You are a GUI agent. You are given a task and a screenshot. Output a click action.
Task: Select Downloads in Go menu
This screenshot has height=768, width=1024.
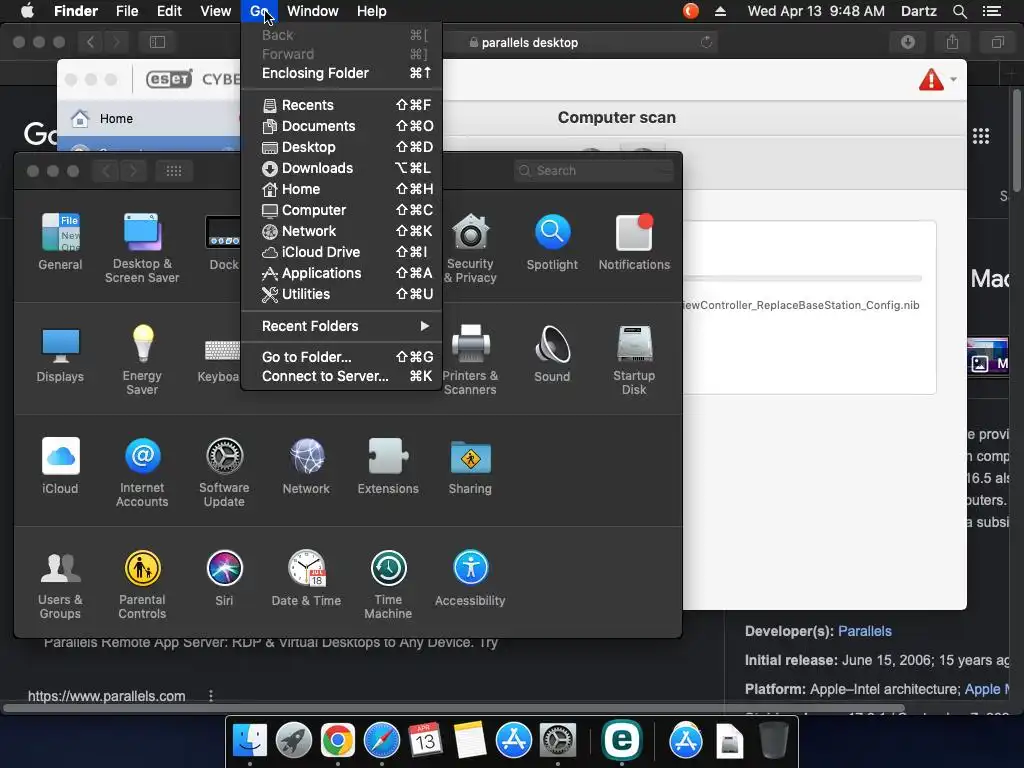coord(342,168)
